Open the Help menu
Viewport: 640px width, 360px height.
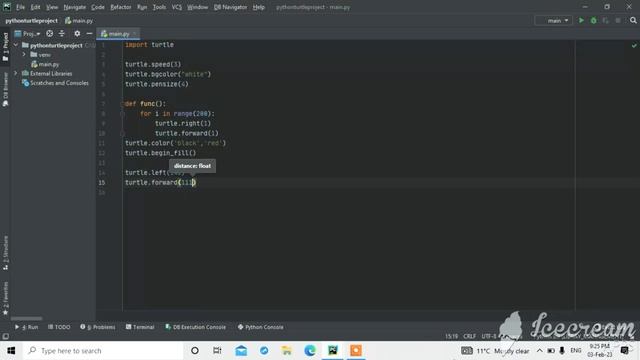click(258, 7)
